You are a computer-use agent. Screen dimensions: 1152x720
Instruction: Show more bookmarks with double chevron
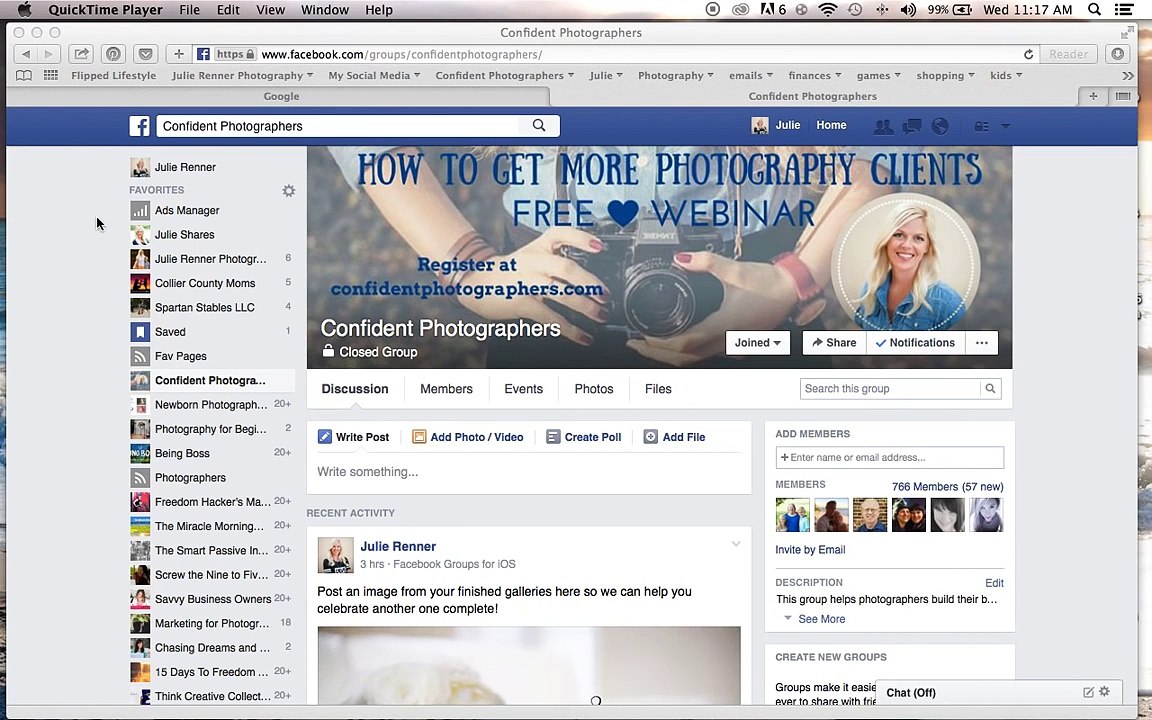[x=1128, y=75]
